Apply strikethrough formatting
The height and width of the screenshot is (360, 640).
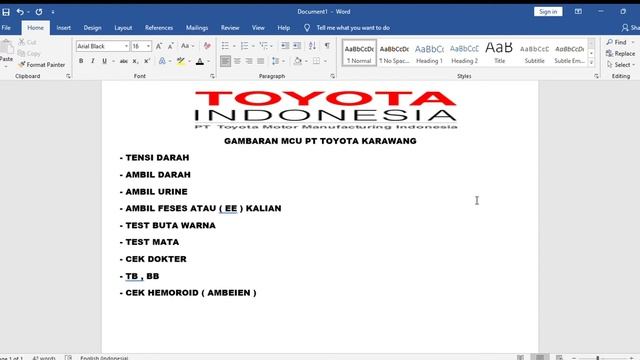click(123, 61)
